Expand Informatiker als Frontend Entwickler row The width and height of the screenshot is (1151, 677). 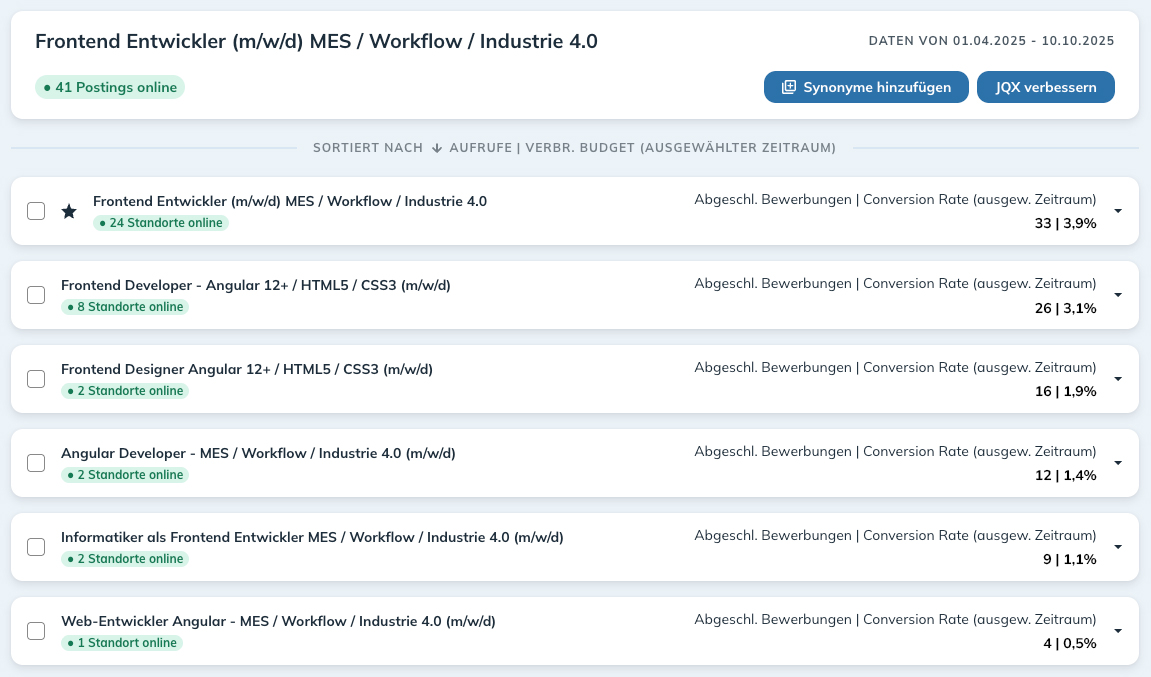[1117, 547]
